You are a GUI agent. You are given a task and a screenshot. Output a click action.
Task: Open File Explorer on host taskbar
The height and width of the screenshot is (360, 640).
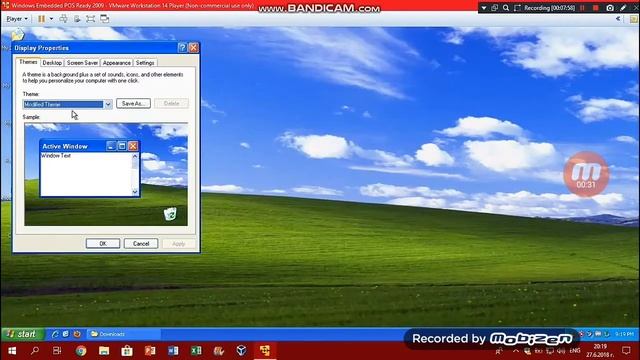click(104, 351)
